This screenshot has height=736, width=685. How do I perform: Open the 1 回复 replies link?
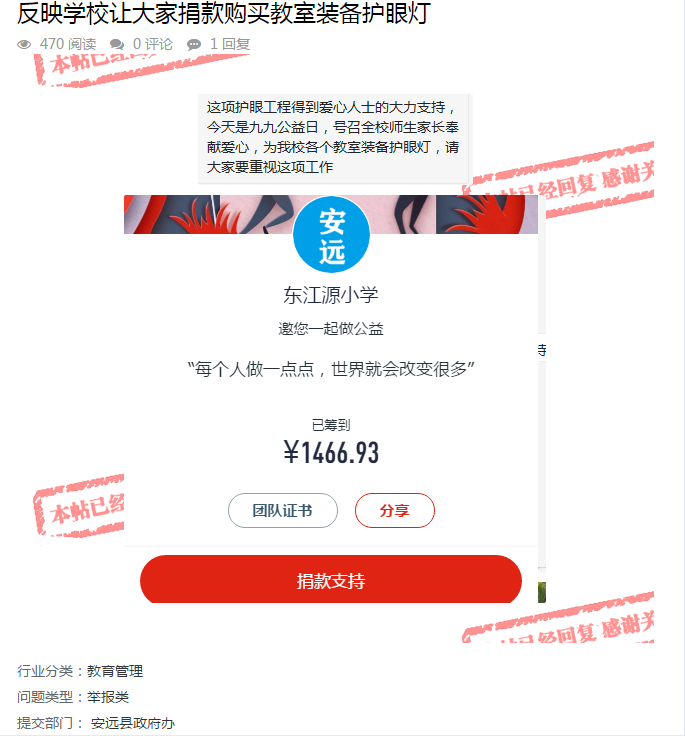coord(230,44)
